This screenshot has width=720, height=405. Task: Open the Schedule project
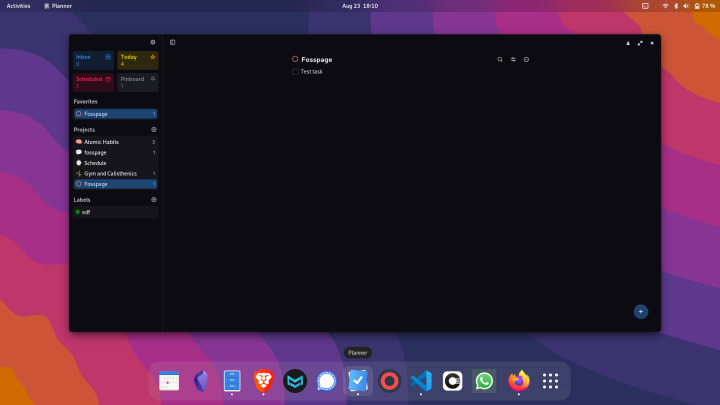pyautogui.click(x=115, y=163)
